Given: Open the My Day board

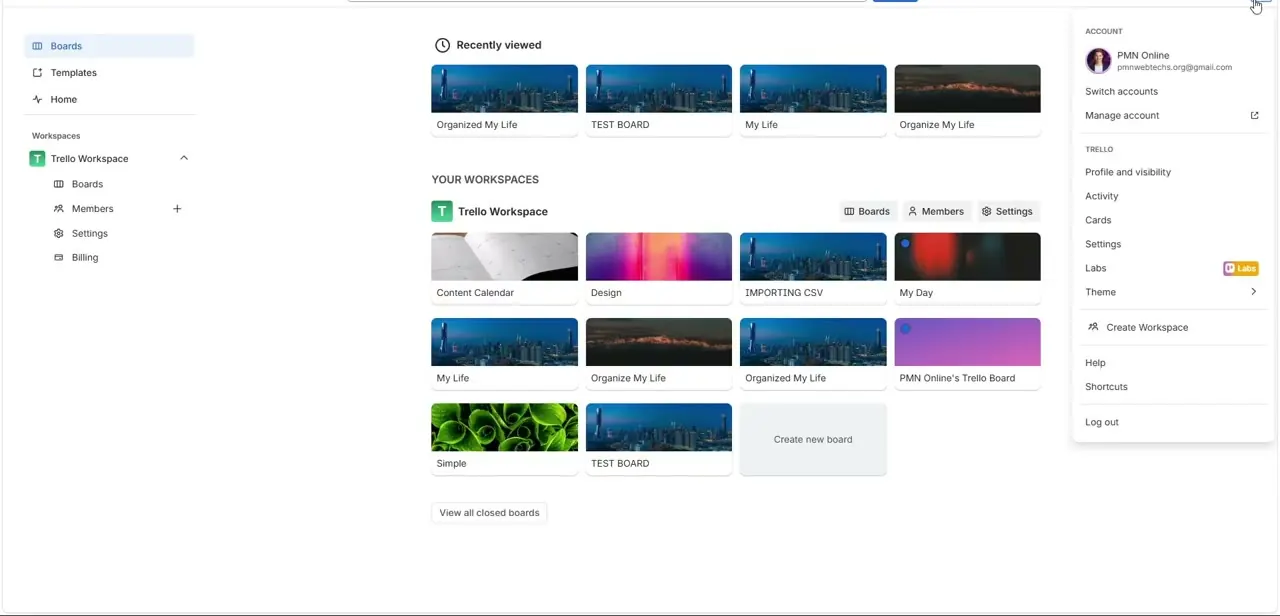Looking at the screenshot, I should (968, 269).
